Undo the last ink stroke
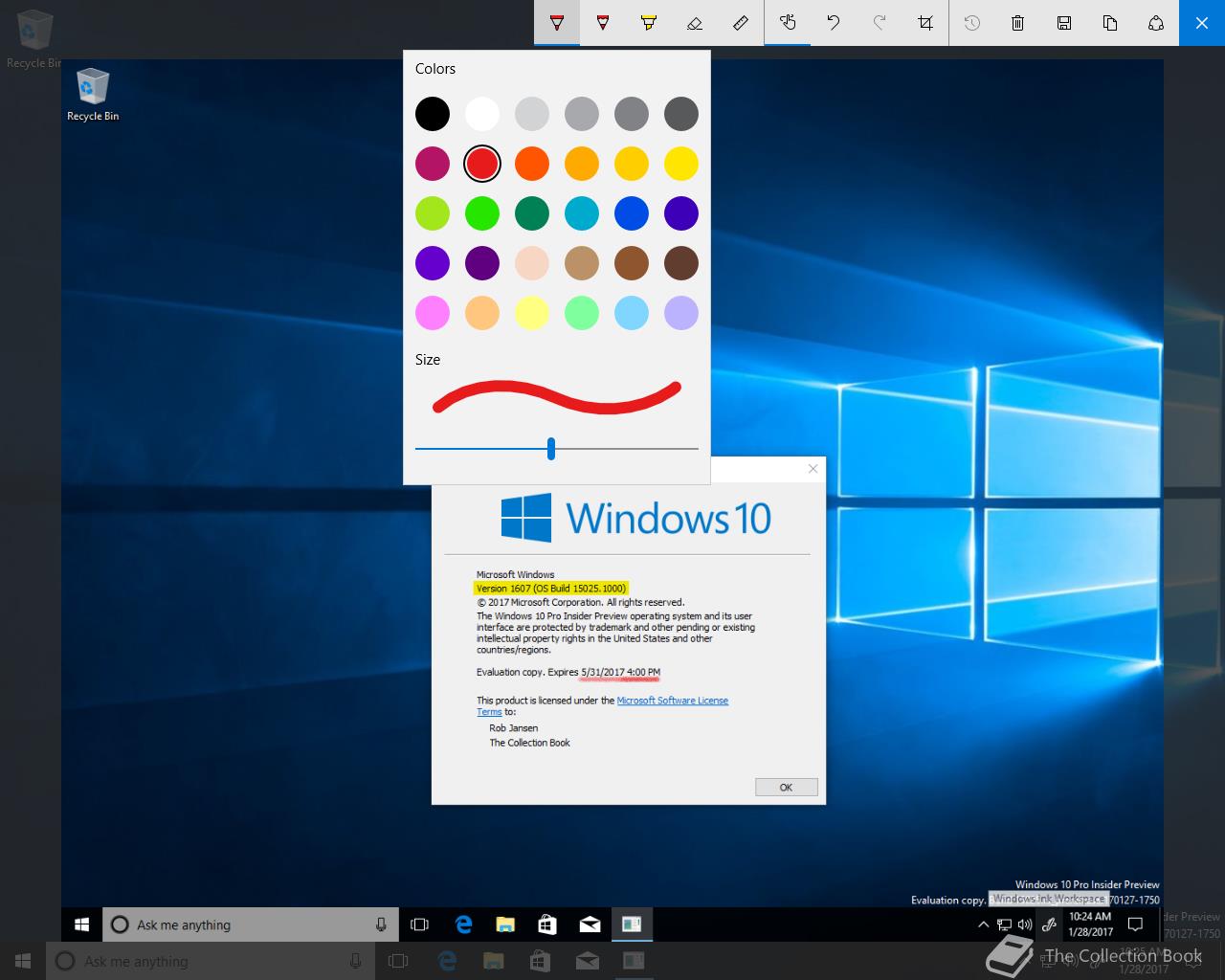 point(834,23)
